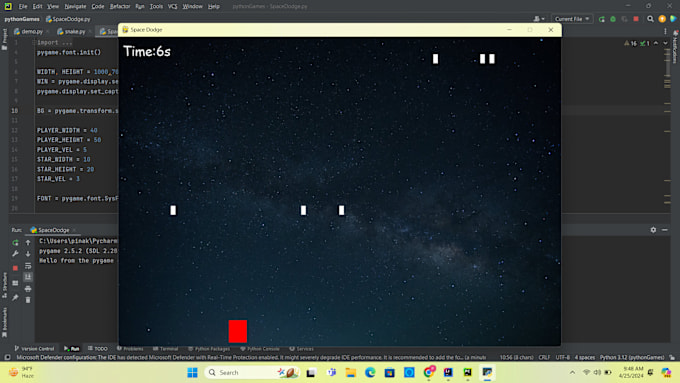Open the Windows Start menu
The image size is (680, 383).
pyautogui.click(x=193, y=373)
